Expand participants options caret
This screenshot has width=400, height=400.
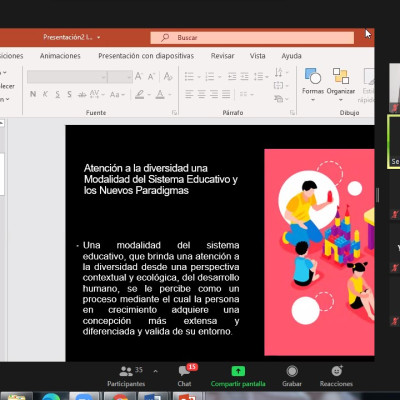[x=155, y=371]
